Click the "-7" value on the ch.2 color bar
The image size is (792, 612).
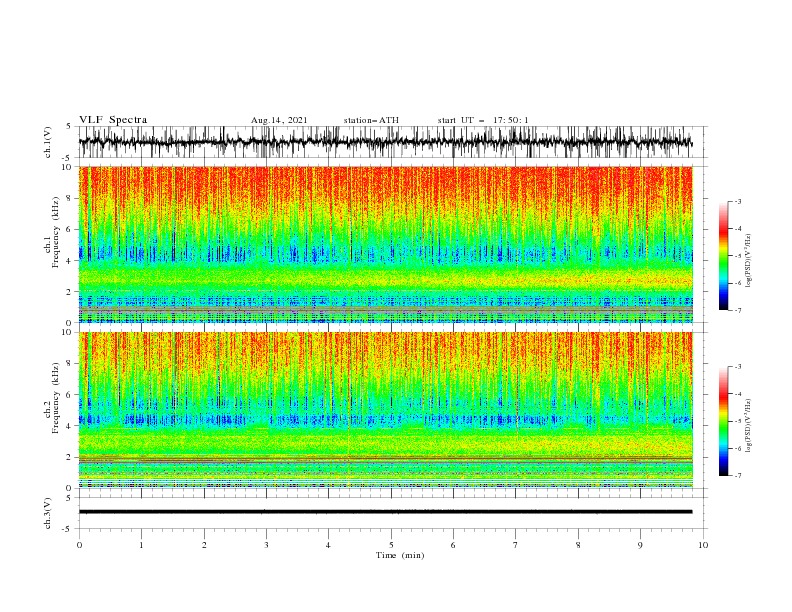(x=737, y=475)
